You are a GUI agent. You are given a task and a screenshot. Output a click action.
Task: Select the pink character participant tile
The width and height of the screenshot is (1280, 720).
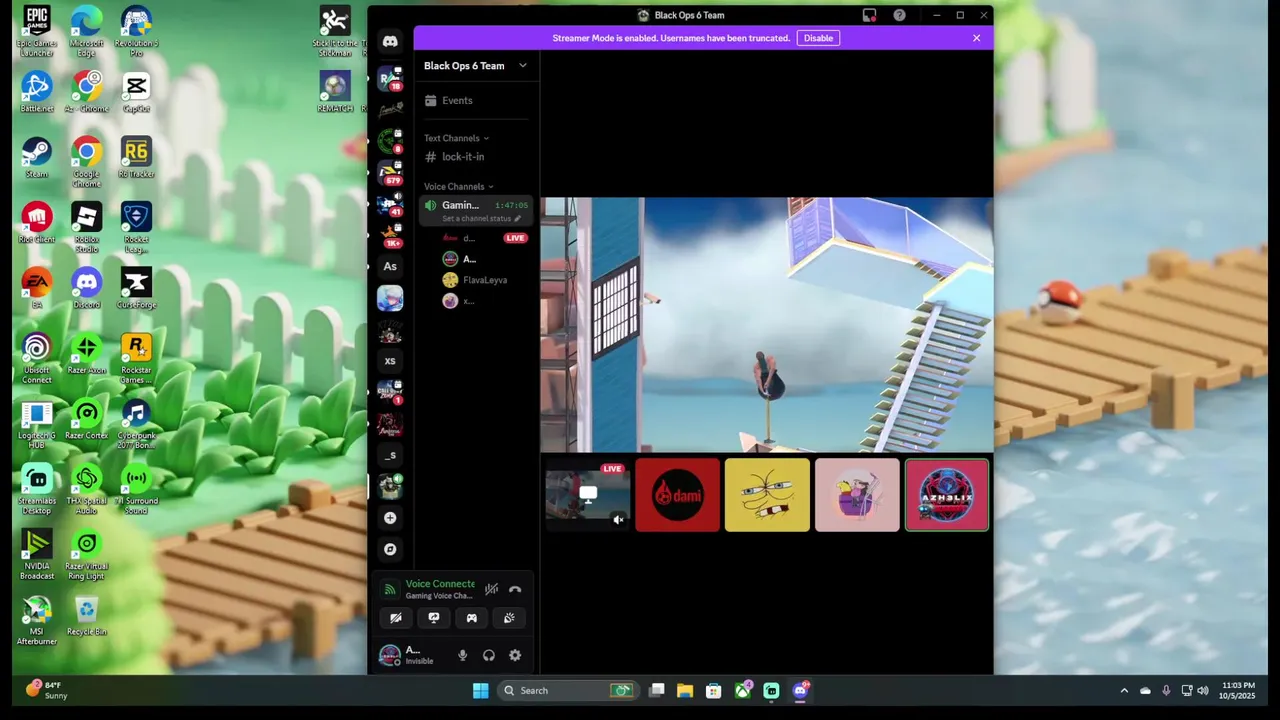(x=857, y=495)
